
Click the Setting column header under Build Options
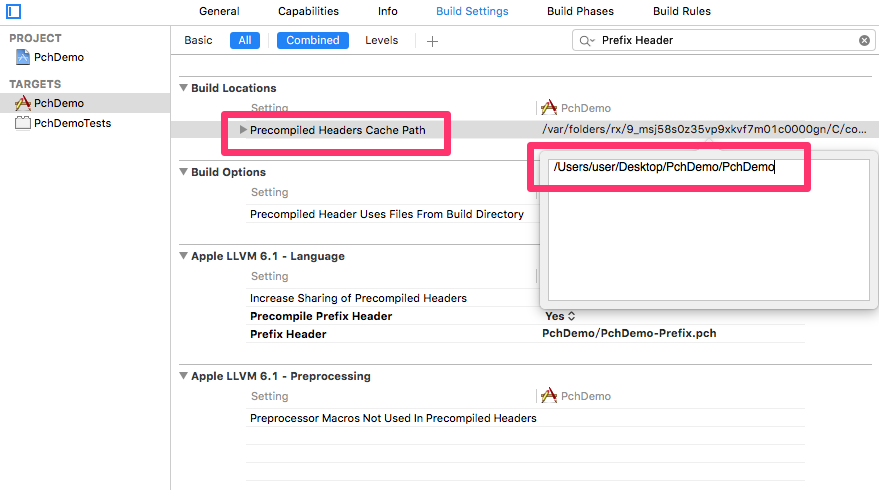pyautogui.click(x=269, y=192)
